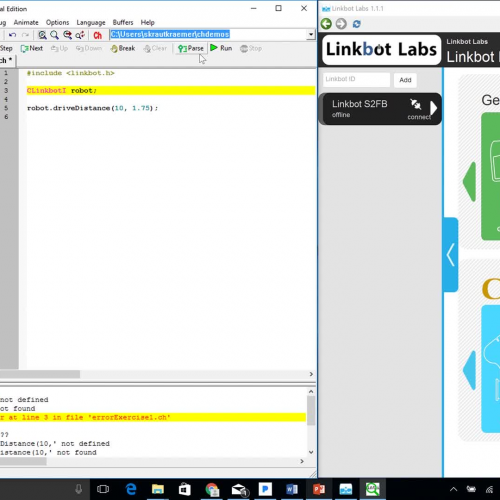Image resolution: width=500 pixels, height=500 pixels.
Task: Select the modified .ch file tab
Action: 7,60
